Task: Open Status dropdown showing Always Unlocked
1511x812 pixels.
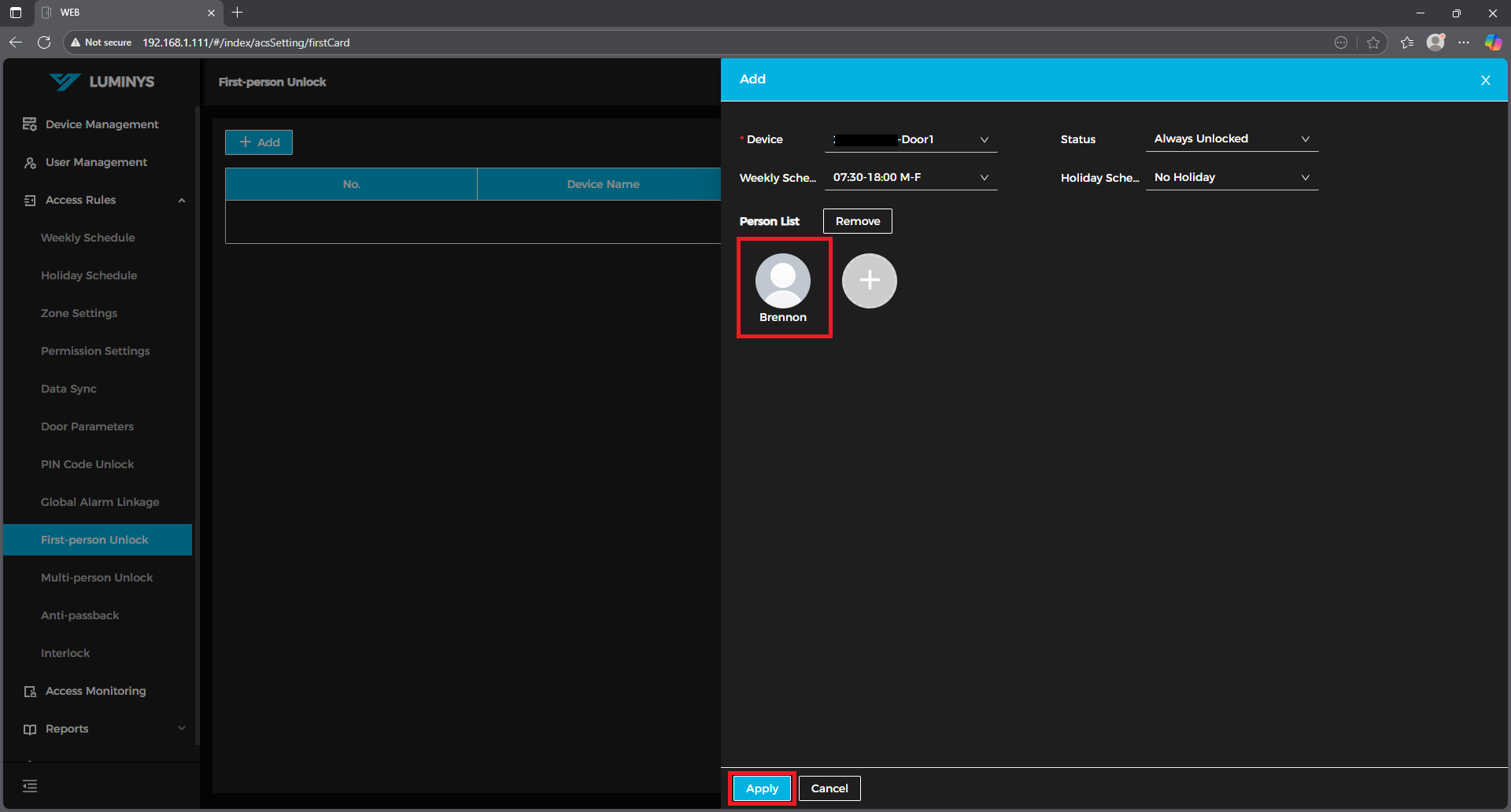Action: tap(1232, 139)
